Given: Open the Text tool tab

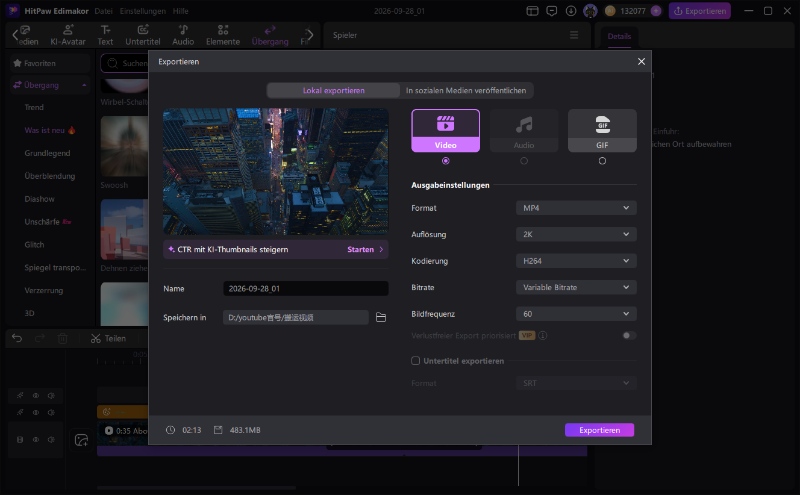Looking at the screenshot, I should [x=105, y=35].
